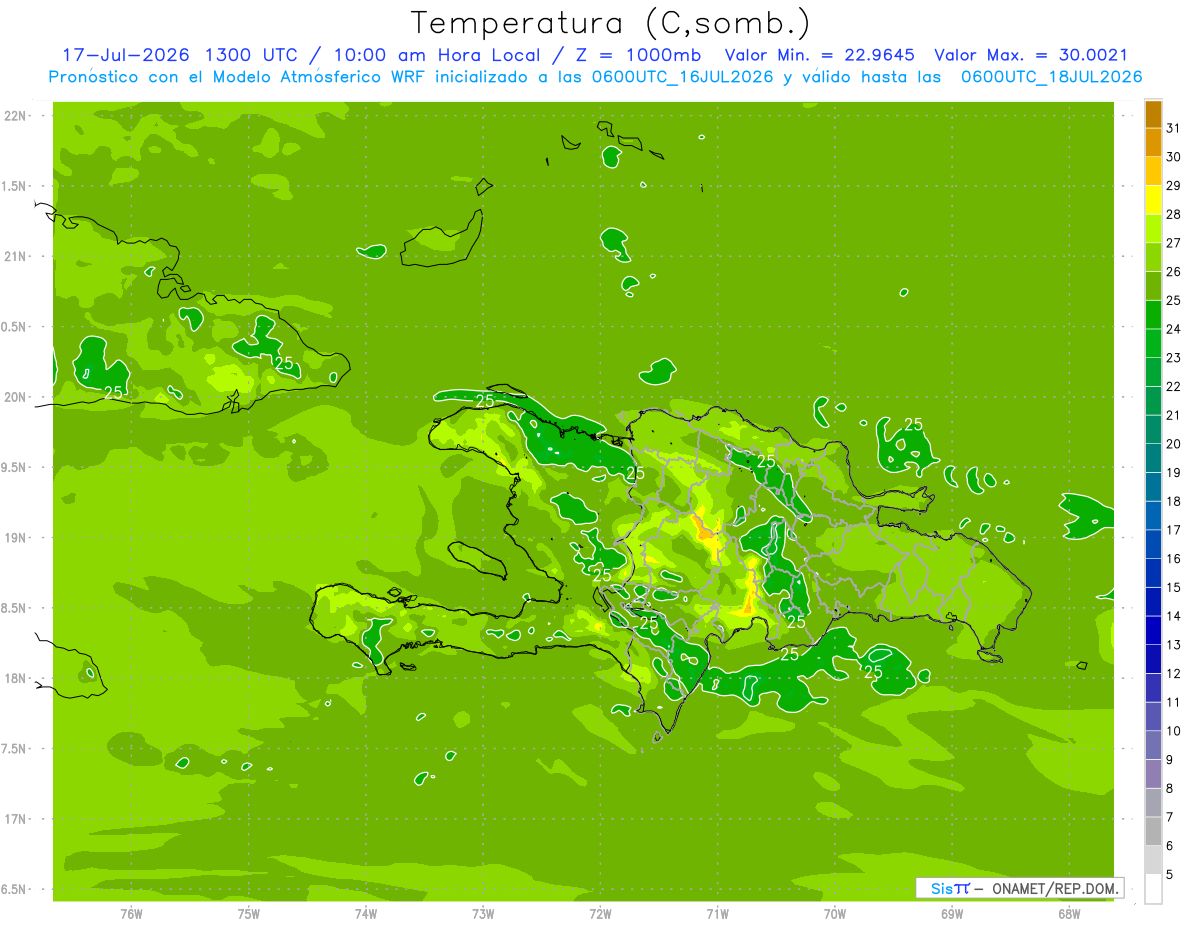Viewport: 1200px width, 927px height.
Task: Click the '69W' longitude axis label
Action: [x=952, y=914]
